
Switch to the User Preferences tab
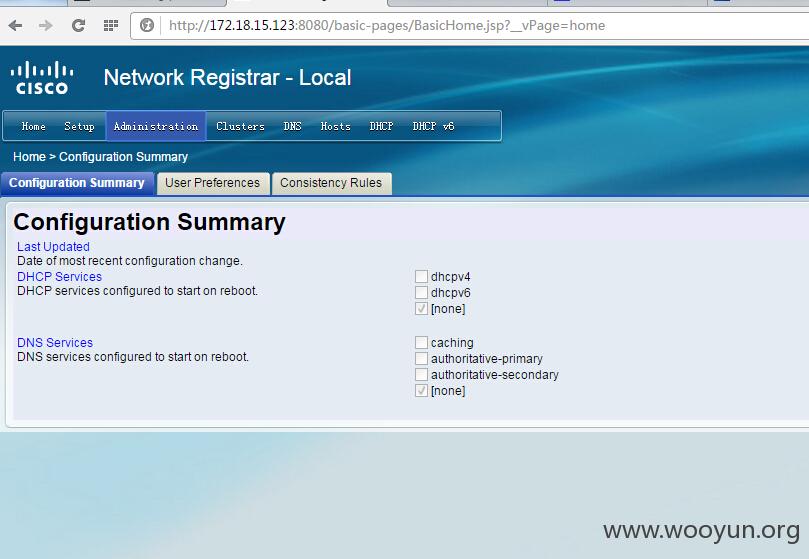(213, 183)
